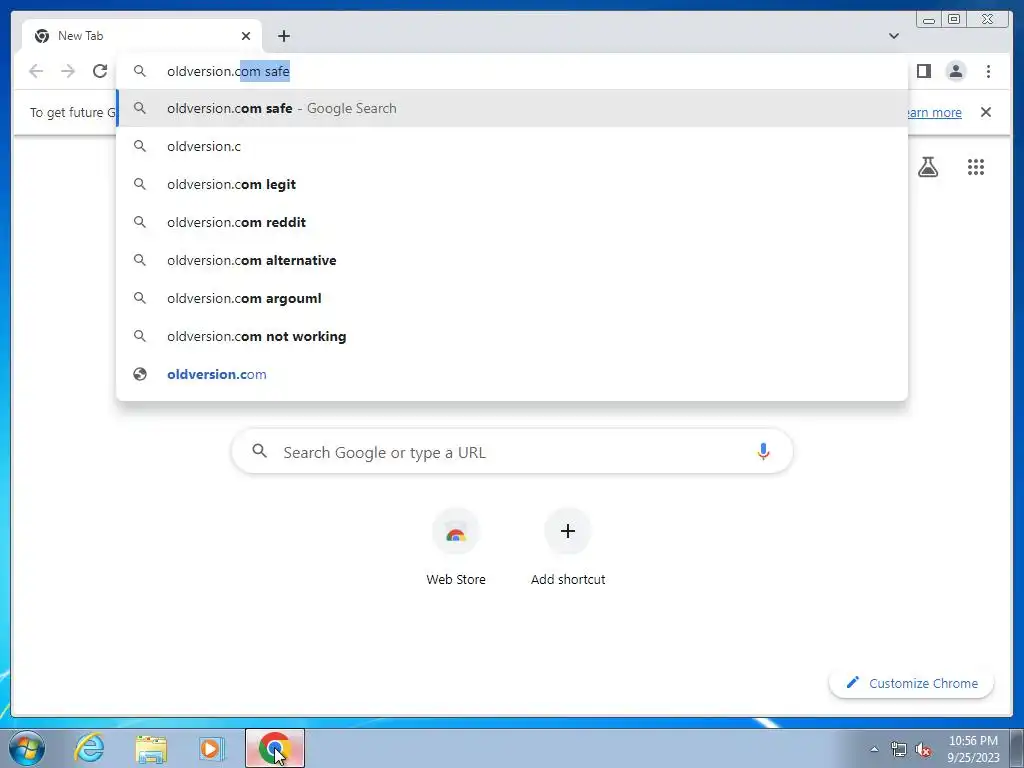Click the magnifier icon in the address bar

click(140, 71)
